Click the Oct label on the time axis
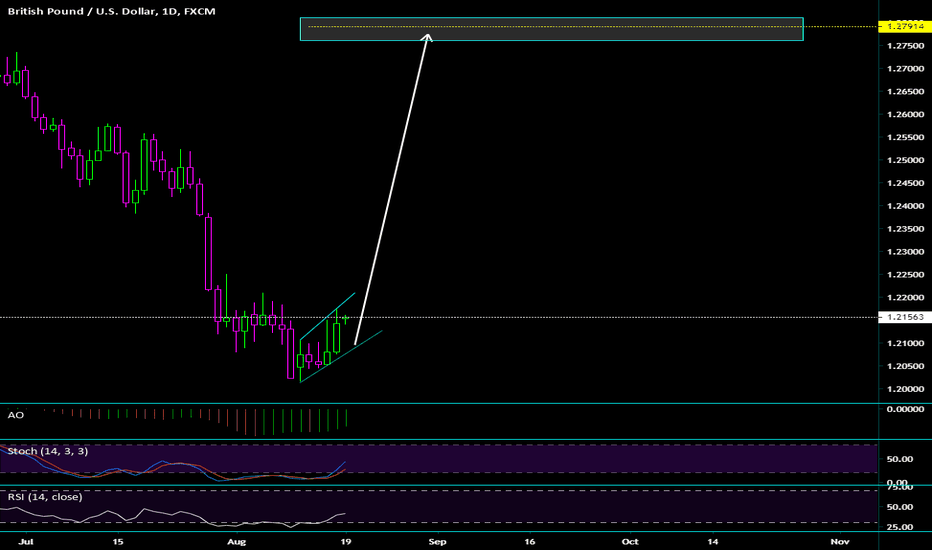Viewport: 932px width, 550px height. tap(630, 542)
